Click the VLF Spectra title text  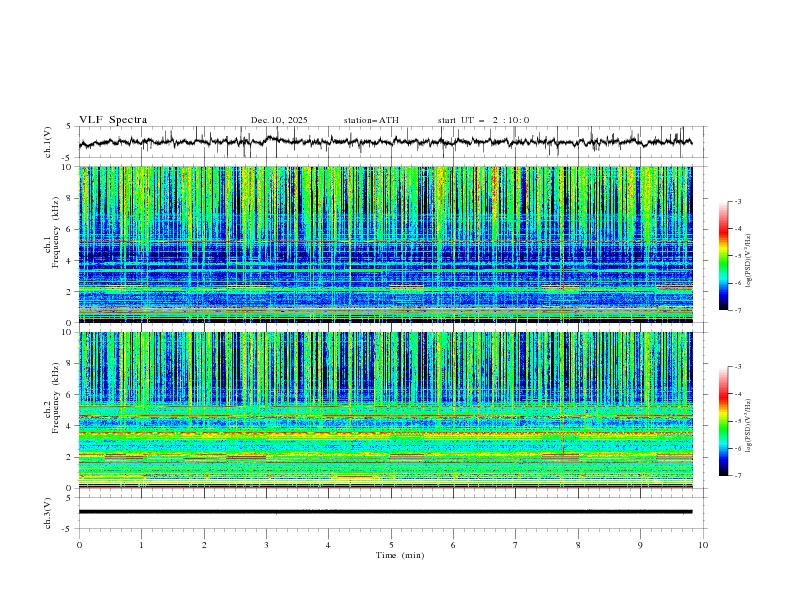pos(113,120)
